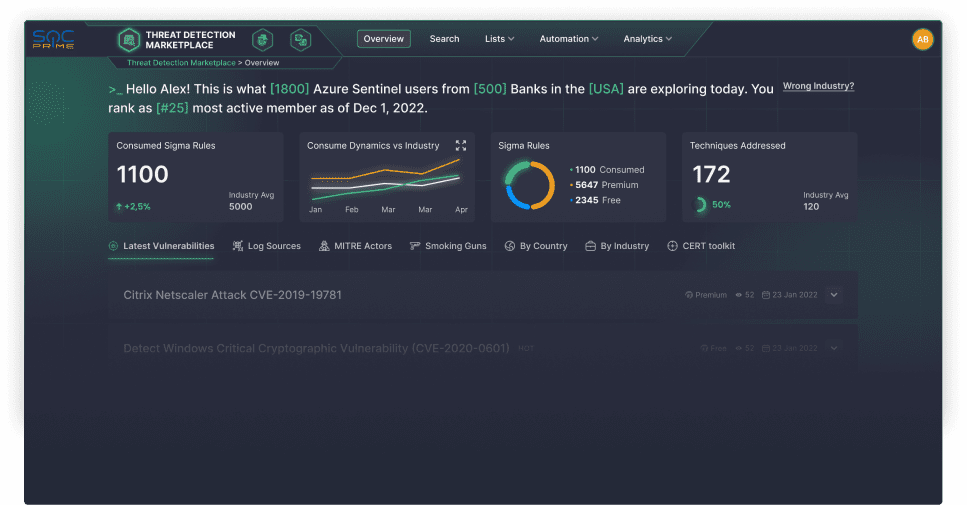
Task: Click the square chat icon in the header
Action: tap(300, 39)
